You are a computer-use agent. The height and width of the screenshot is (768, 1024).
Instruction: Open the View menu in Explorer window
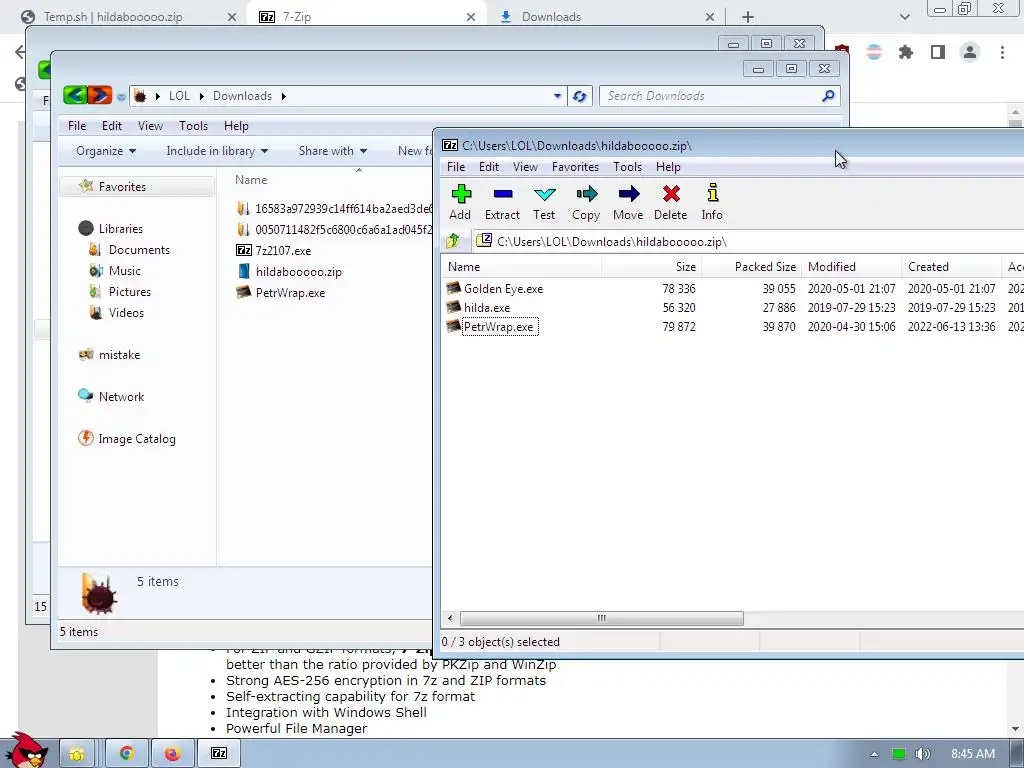point(150,126)
